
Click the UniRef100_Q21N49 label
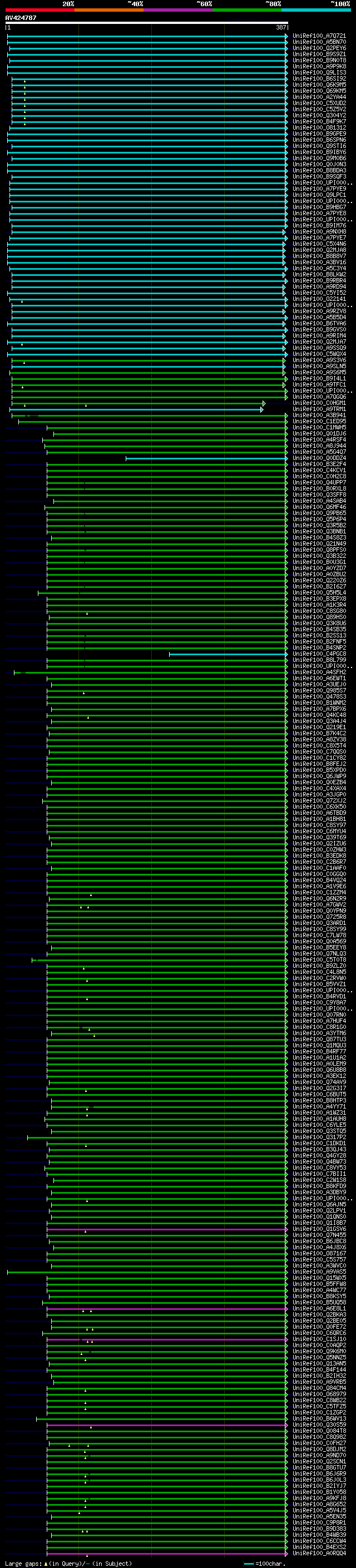[319, 543]
